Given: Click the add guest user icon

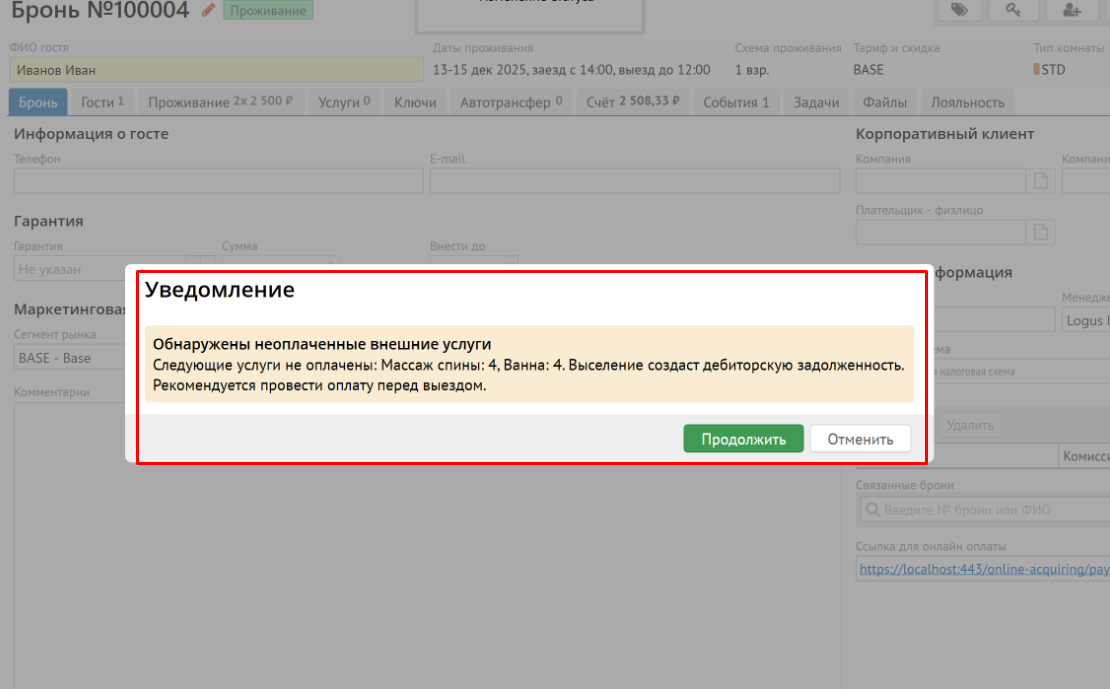Looking at the screenshot, I should coord(1072,10).
